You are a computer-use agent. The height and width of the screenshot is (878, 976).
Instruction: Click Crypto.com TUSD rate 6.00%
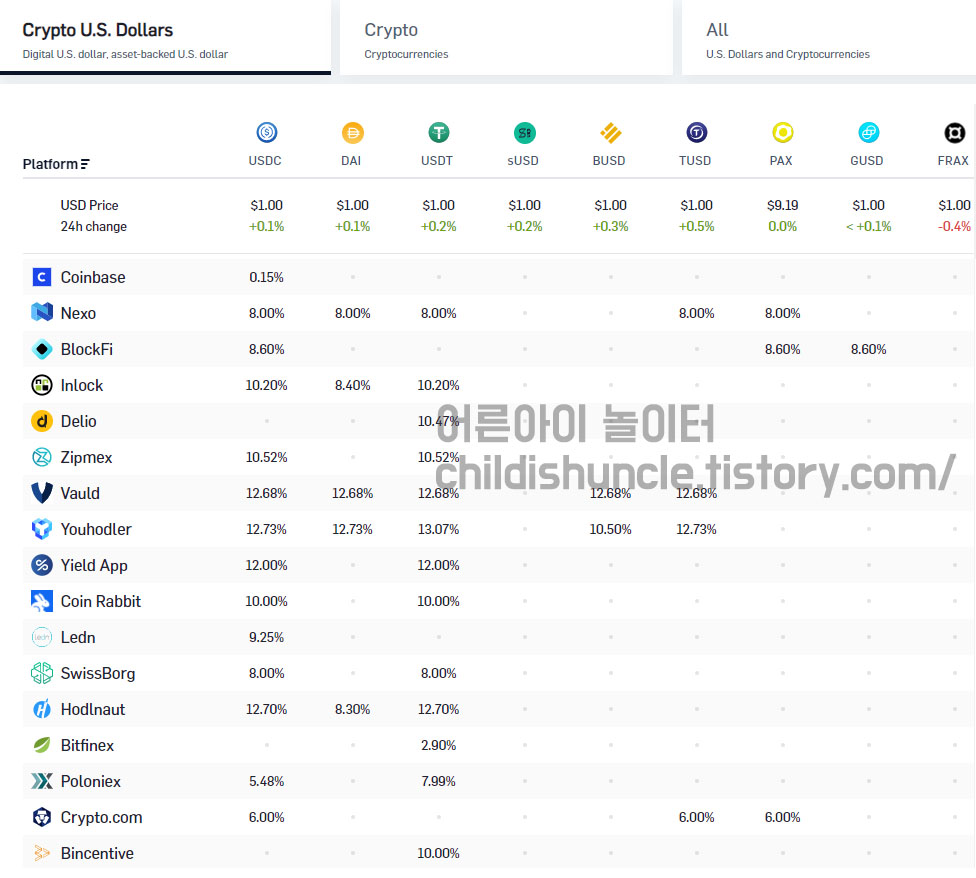point(697,817)
